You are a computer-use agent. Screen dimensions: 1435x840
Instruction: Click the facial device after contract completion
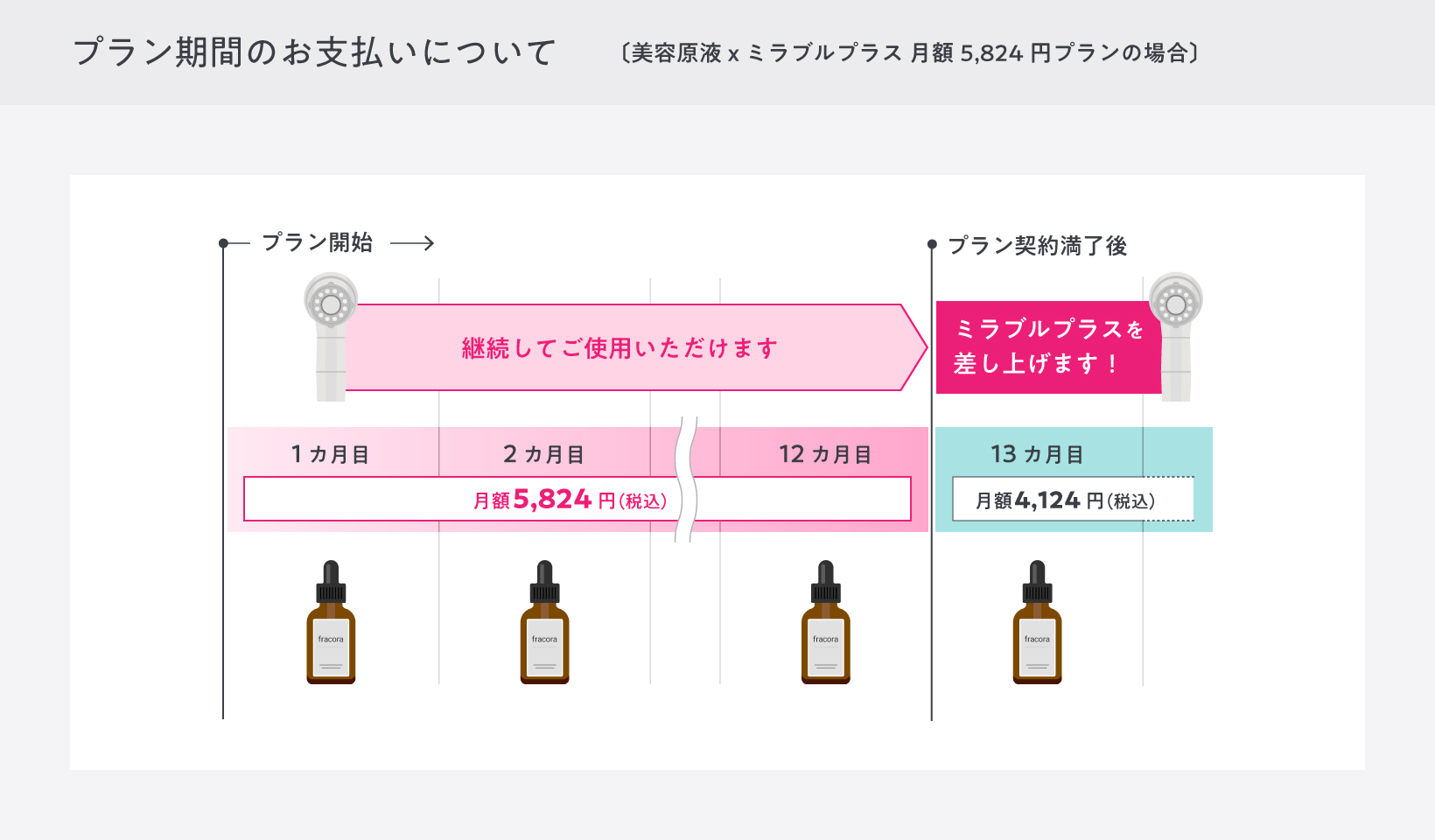coord(1176,337)
